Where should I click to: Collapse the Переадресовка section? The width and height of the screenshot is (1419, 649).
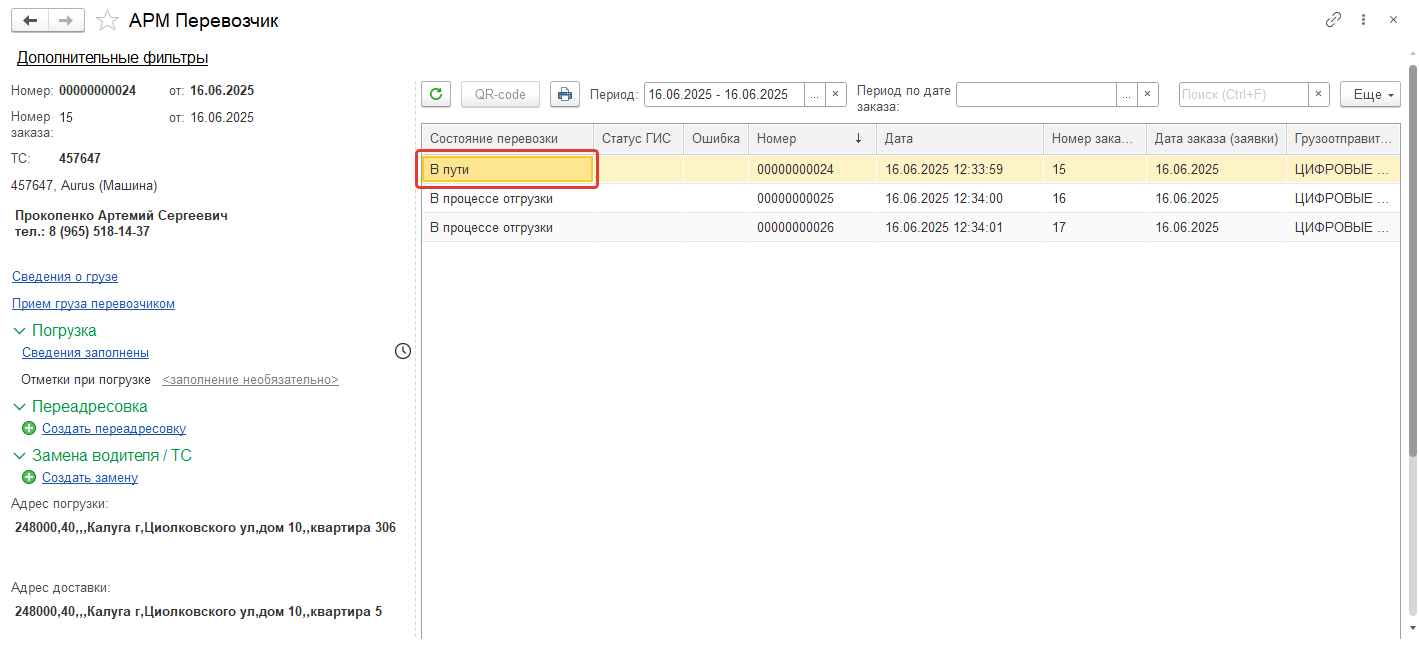coord(21,407)
